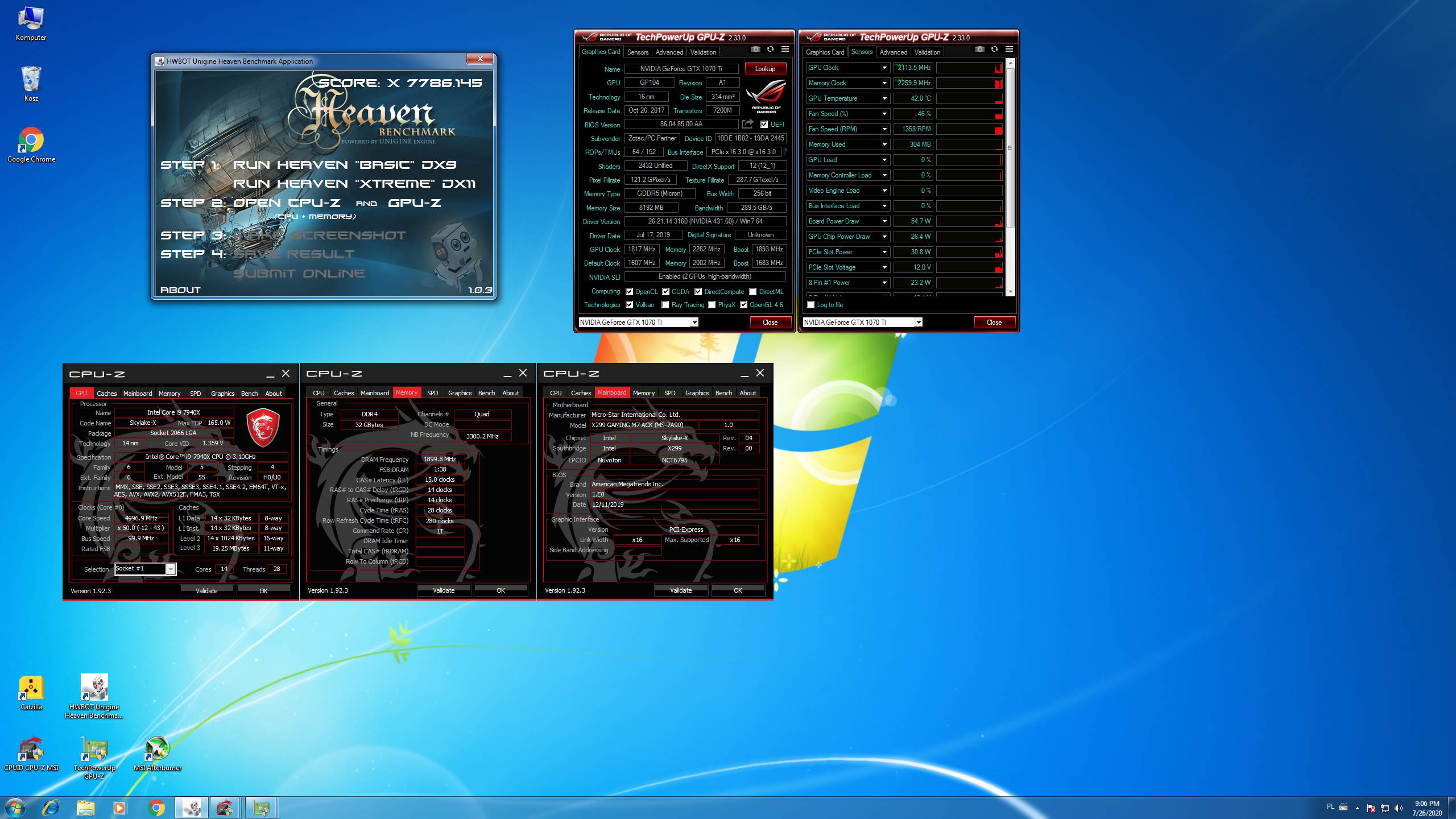1456x819 pixels.
Task: Launch HWBOT Unigine Heaven Benchmark shortcut
Action: [x=94, y=696]
